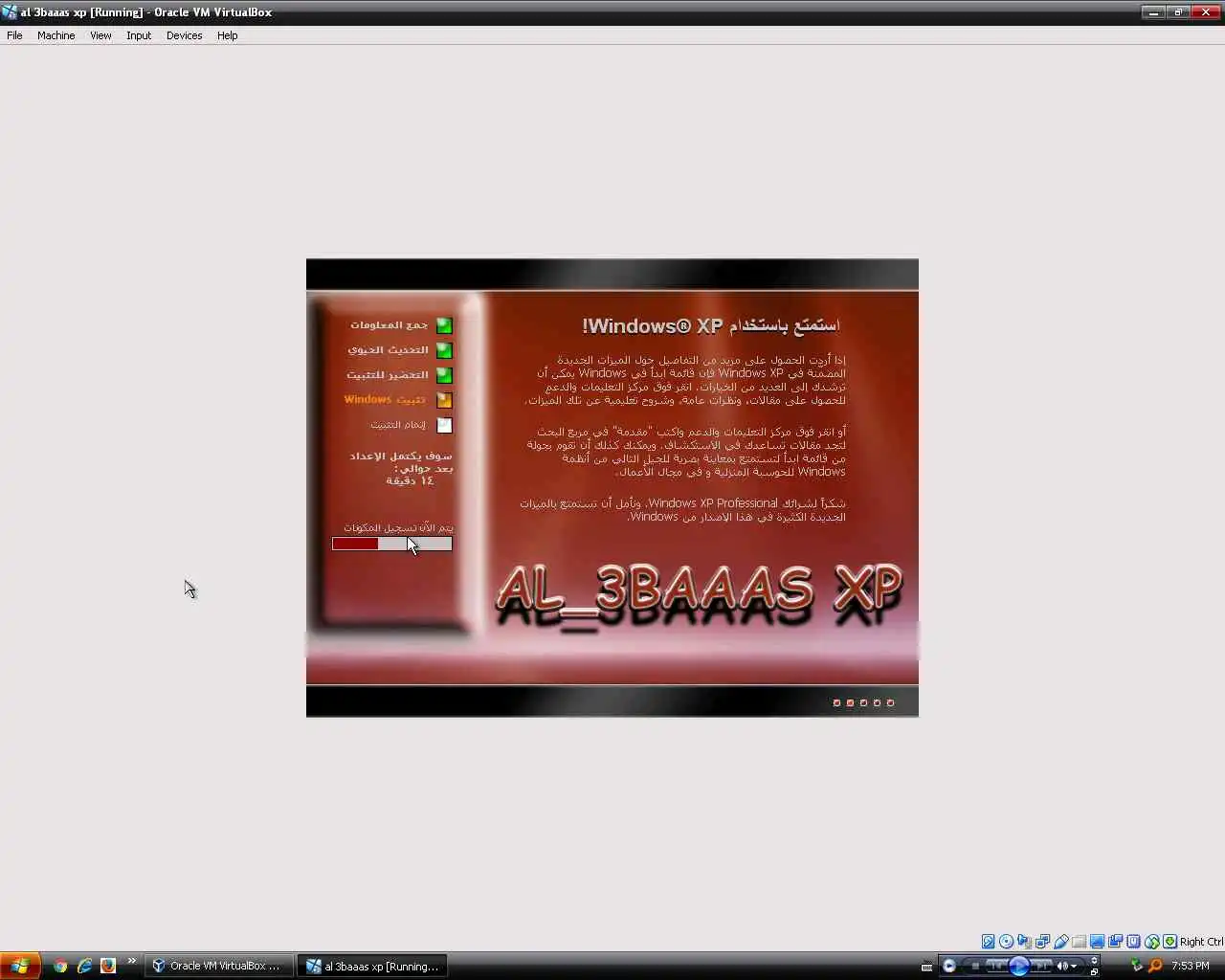Click the USB devices status icon
The height and width of the screenshot is (980, 1225).
(1060, 942)
